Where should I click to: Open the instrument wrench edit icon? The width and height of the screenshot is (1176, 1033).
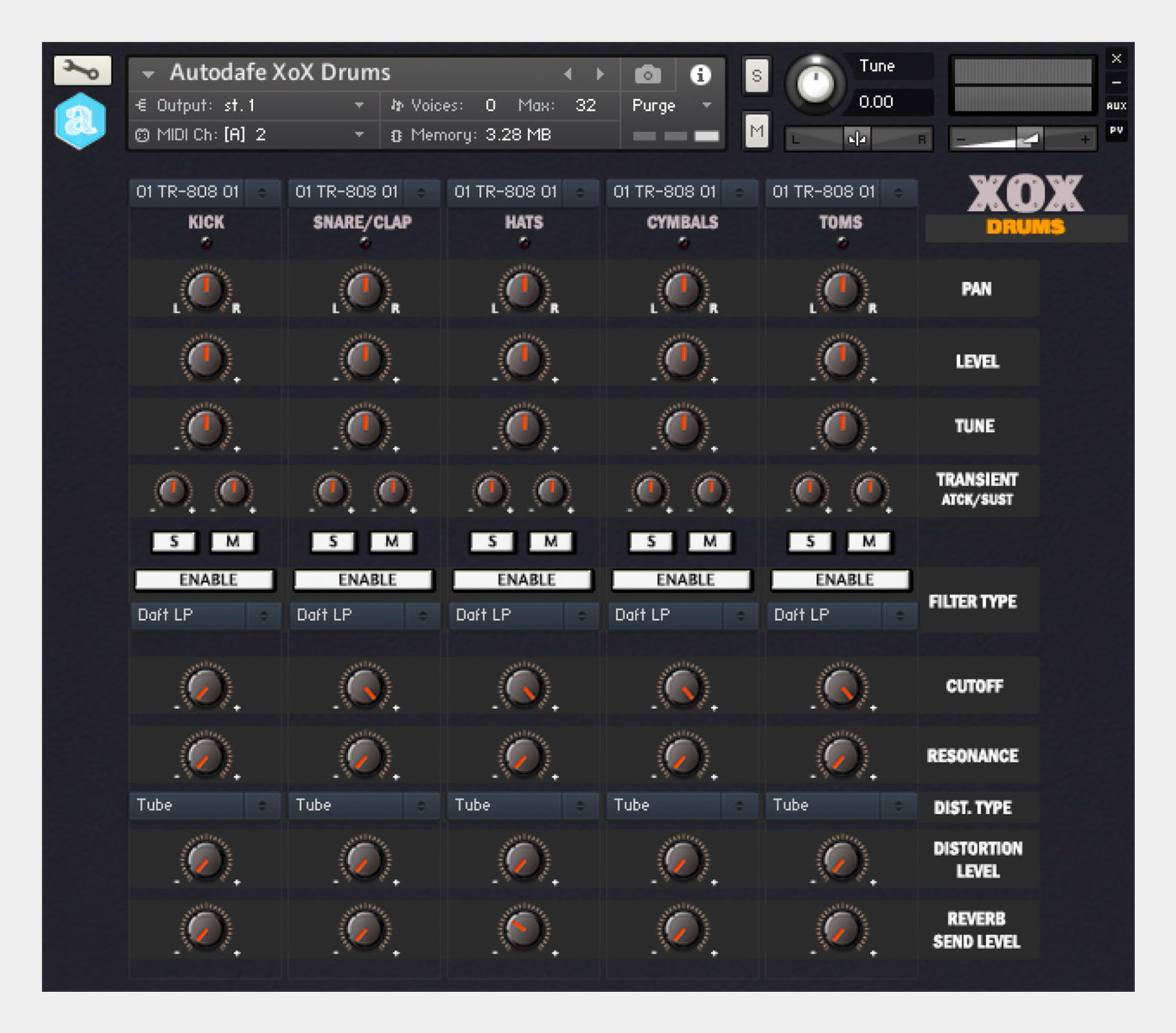[x=83, y=71]
